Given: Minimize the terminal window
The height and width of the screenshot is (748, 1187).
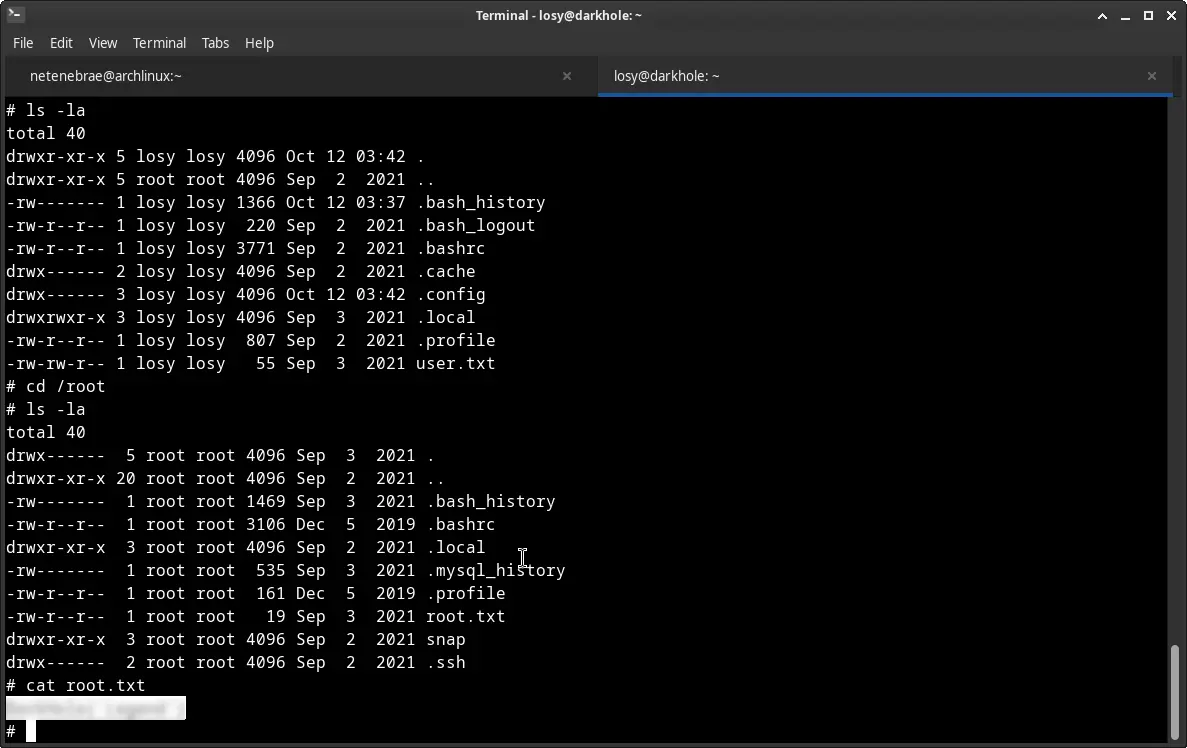Looking at the screenshot, I should coord(1125,15).
